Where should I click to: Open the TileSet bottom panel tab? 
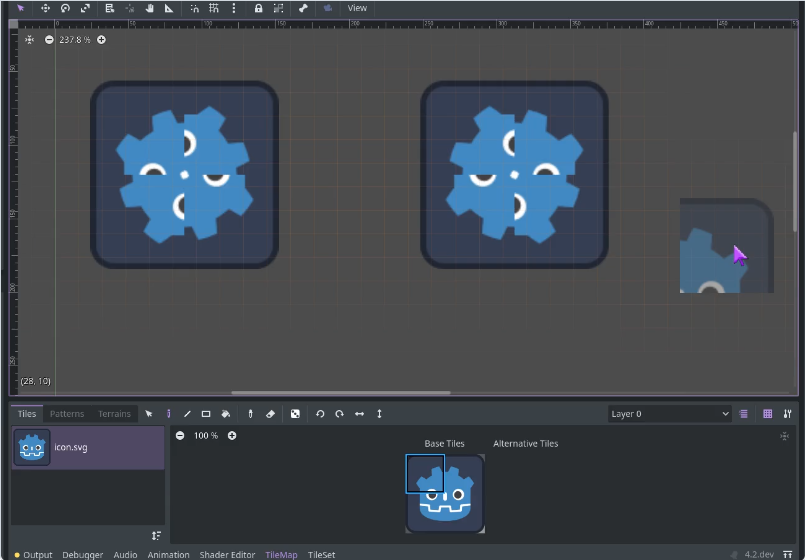(x=321, y=554)
